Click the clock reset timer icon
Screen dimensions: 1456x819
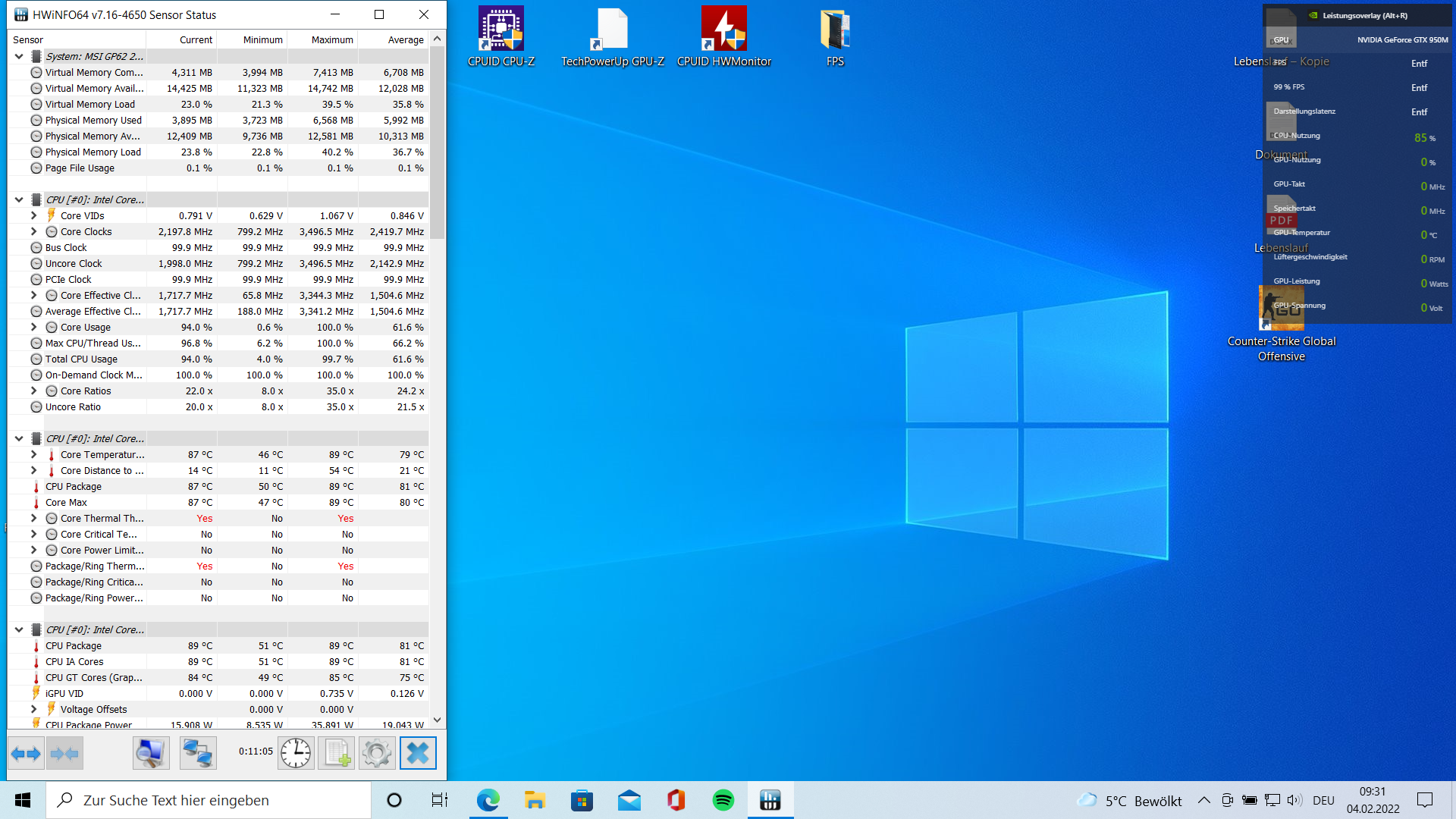(x=296, y=754)
